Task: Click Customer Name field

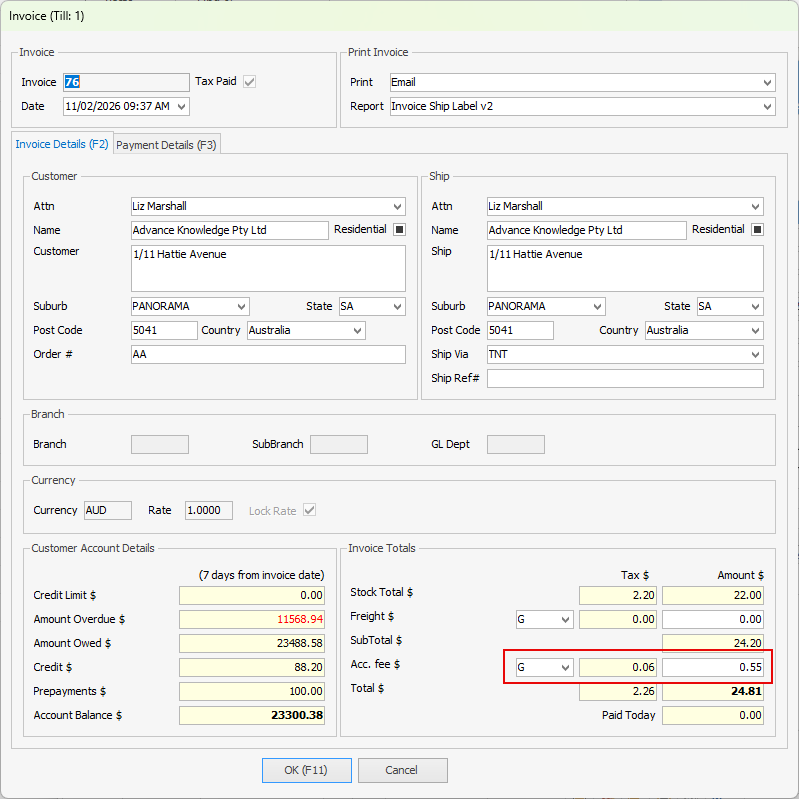Action: [x=229, y=230]
